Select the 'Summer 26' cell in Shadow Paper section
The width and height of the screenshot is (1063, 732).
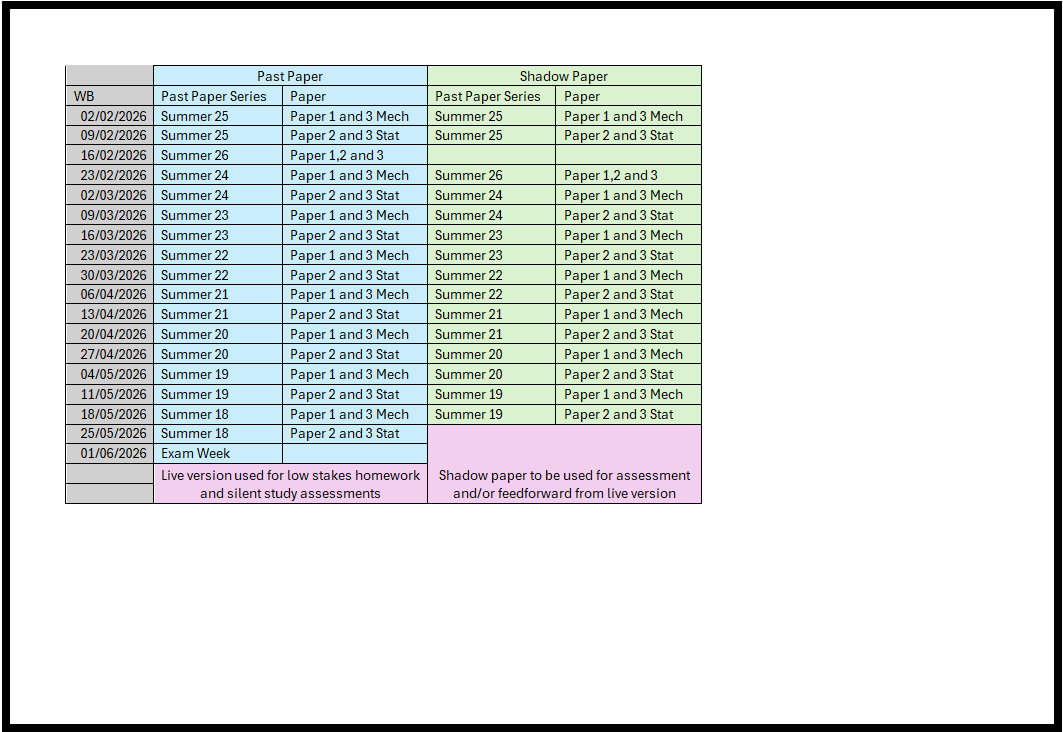coord(491,175)
